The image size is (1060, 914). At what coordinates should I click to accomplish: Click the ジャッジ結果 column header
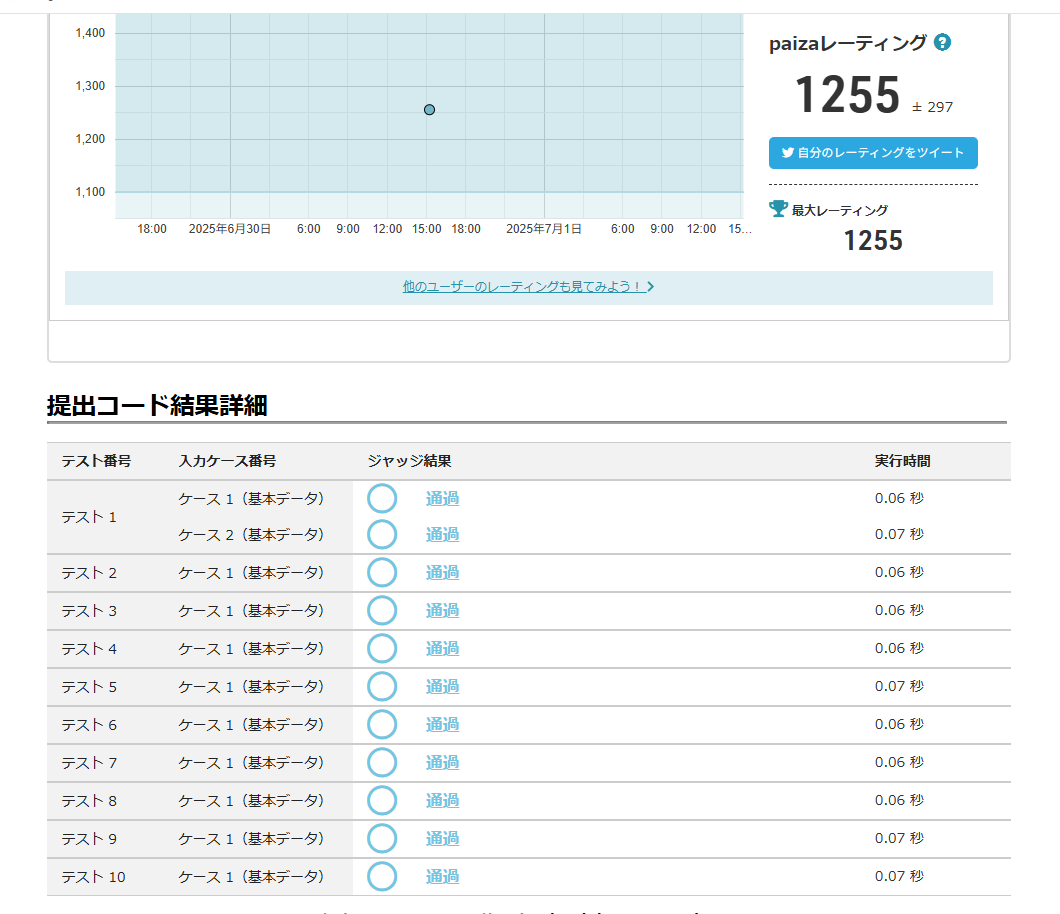[x=409, y=461]
